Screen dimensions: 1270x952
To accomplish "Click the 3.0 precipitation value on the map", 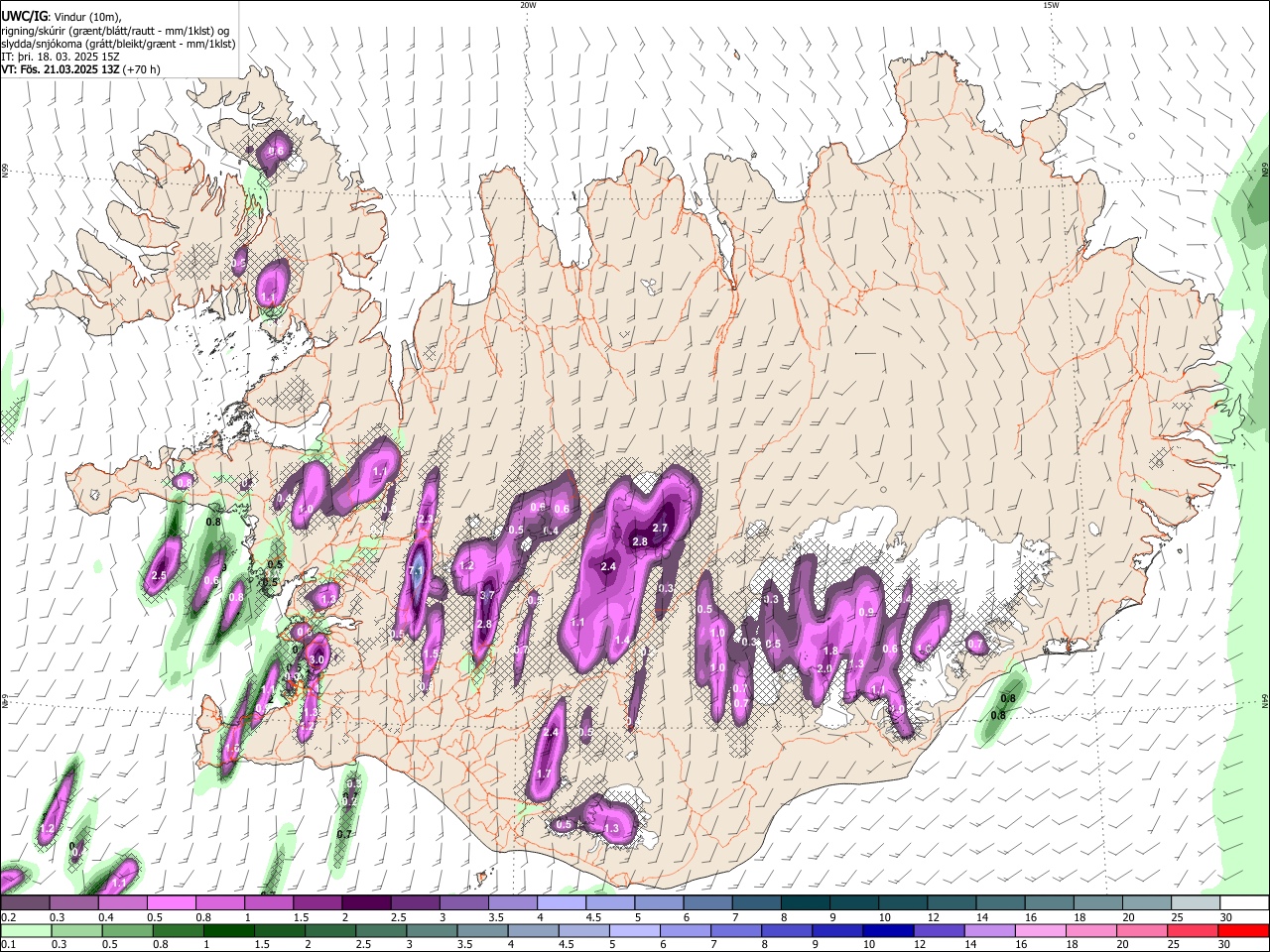I will point(317,659).
